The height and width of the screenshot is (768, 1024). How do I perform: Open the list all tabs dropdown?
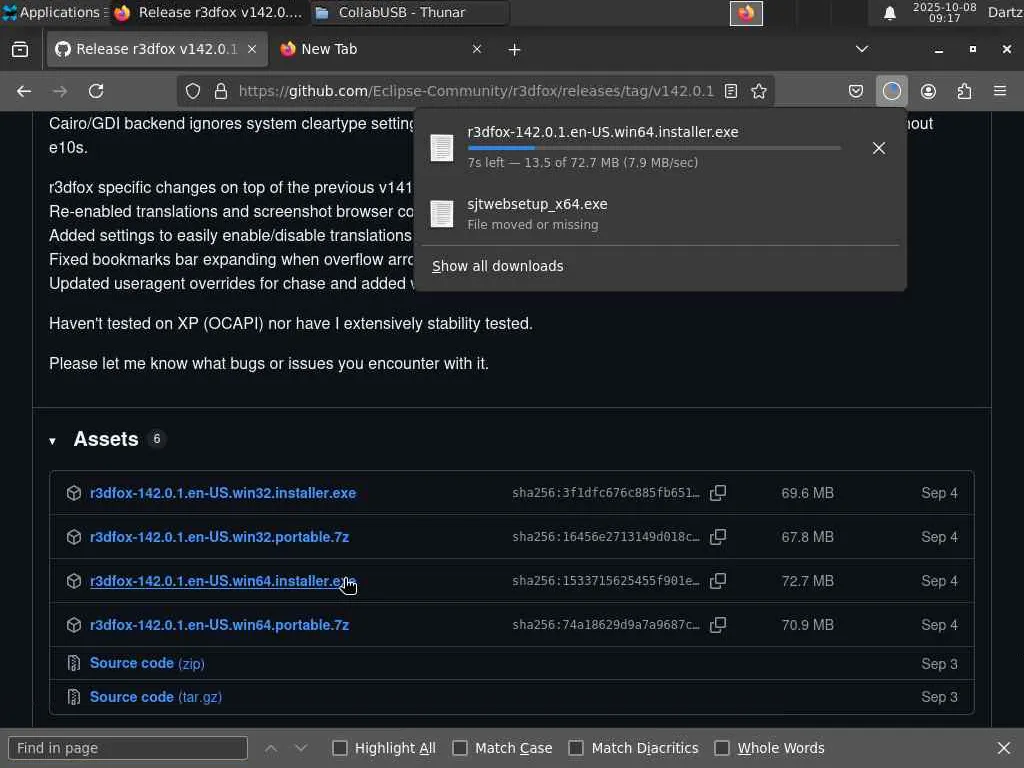click(x=862, y=50)
